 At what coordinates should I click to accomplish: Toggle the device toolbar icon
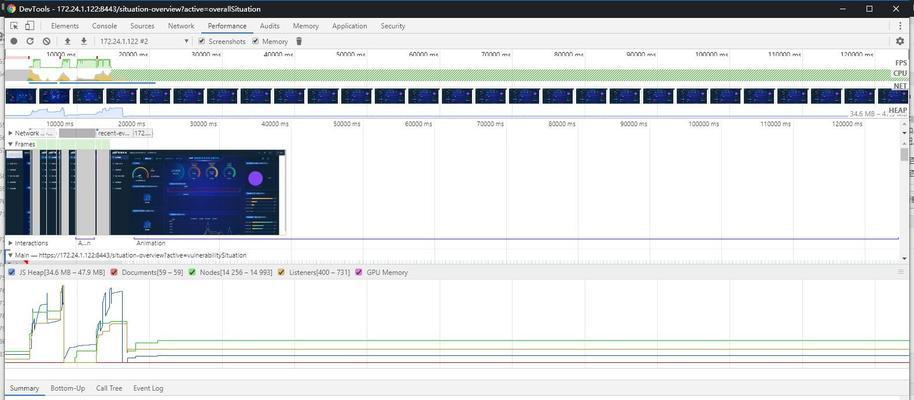(x=29, y=26)
